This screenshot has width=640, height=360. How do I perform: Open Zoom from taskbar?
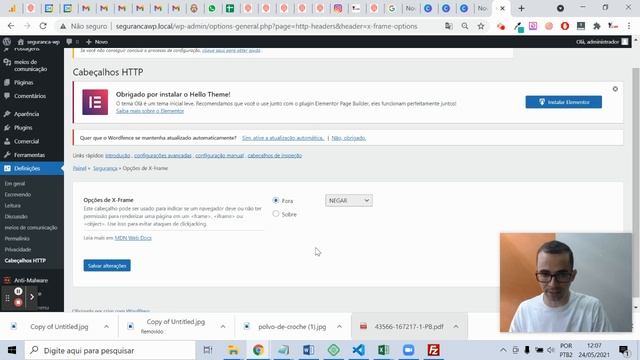pos(409,350)
